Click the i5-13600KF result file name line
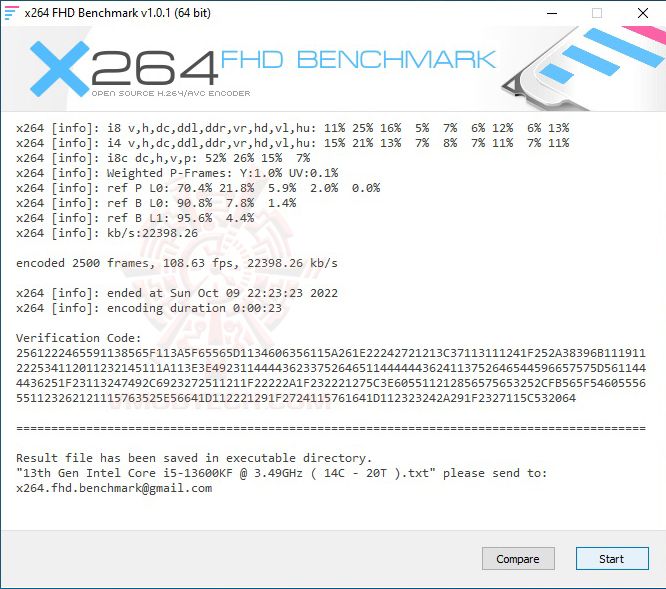Viewport: 666px width, 589px height. coord(282,473)
